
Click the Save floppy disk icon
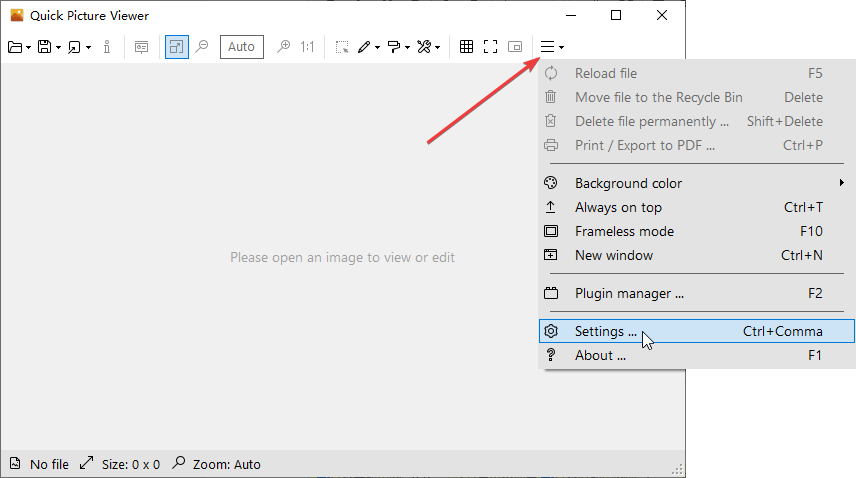(44, 47)
